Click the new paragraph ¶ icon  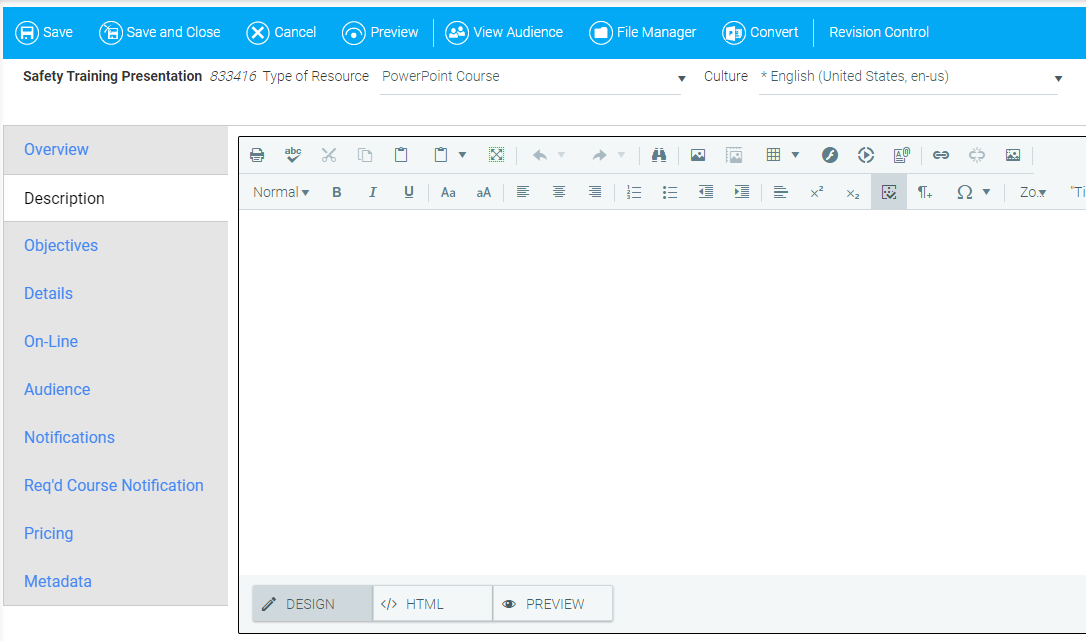[x=925, y=192]
